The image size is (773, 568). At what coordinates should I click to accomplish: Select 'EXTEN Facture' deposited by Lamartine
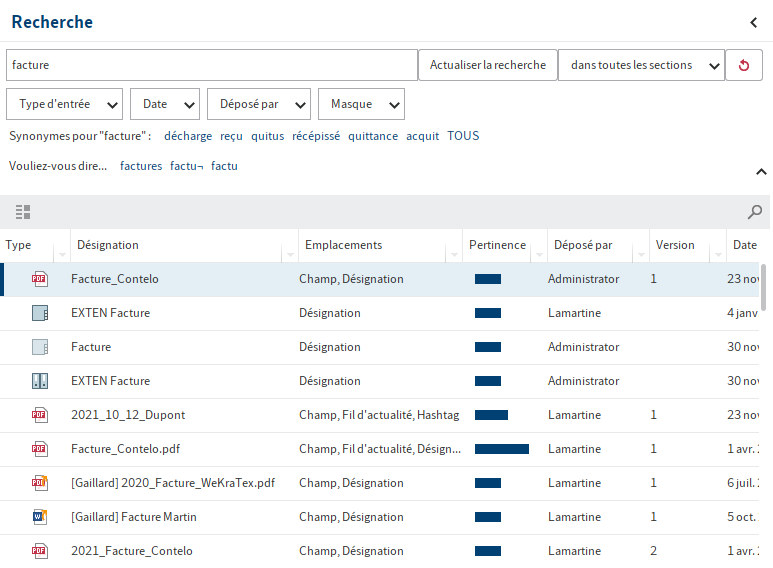point(380,313)
